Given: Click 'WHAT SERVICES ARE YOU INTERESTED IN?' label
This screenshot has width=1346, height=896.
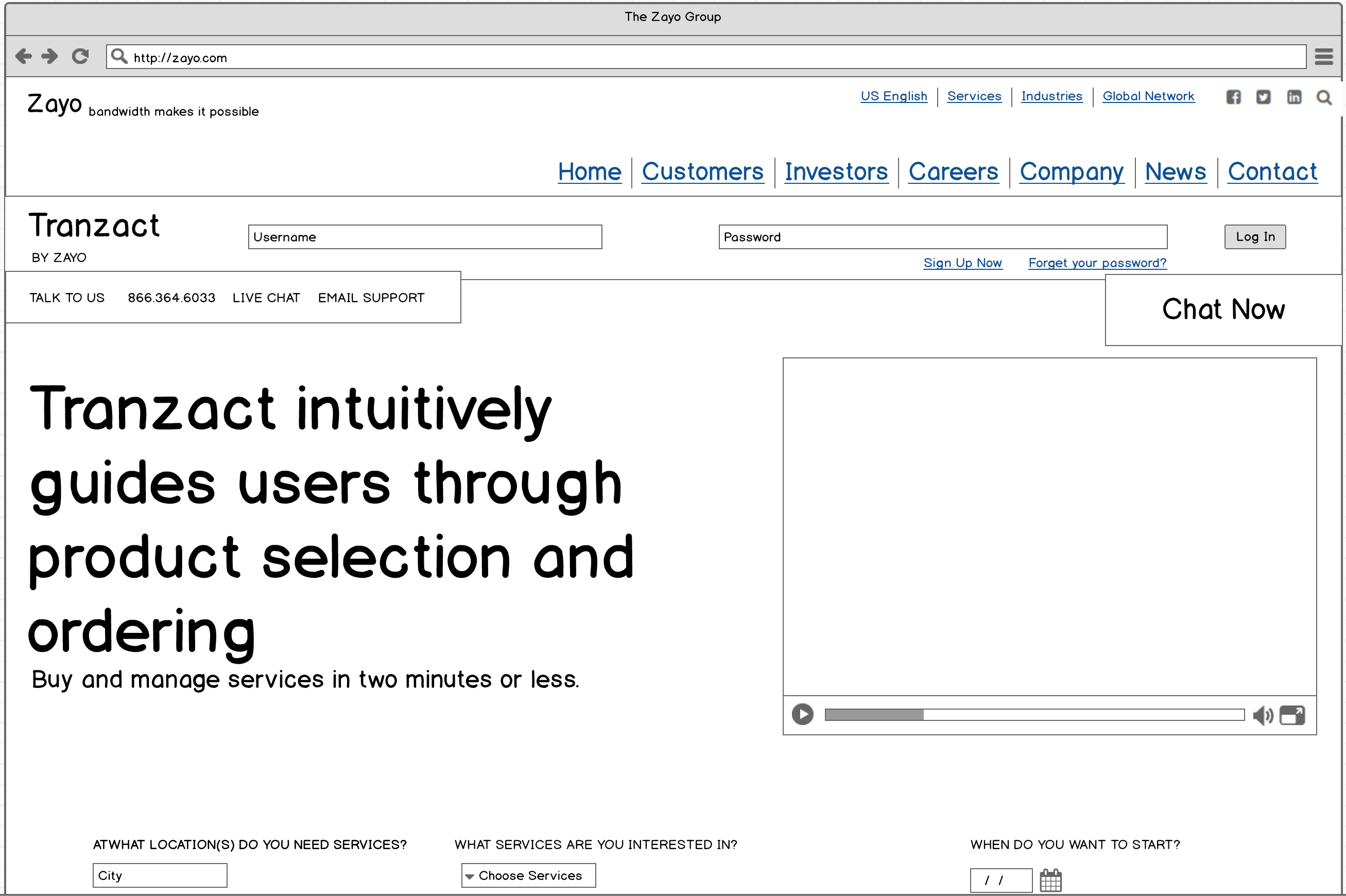Looking at the screenshot, I should pos(596,845).
